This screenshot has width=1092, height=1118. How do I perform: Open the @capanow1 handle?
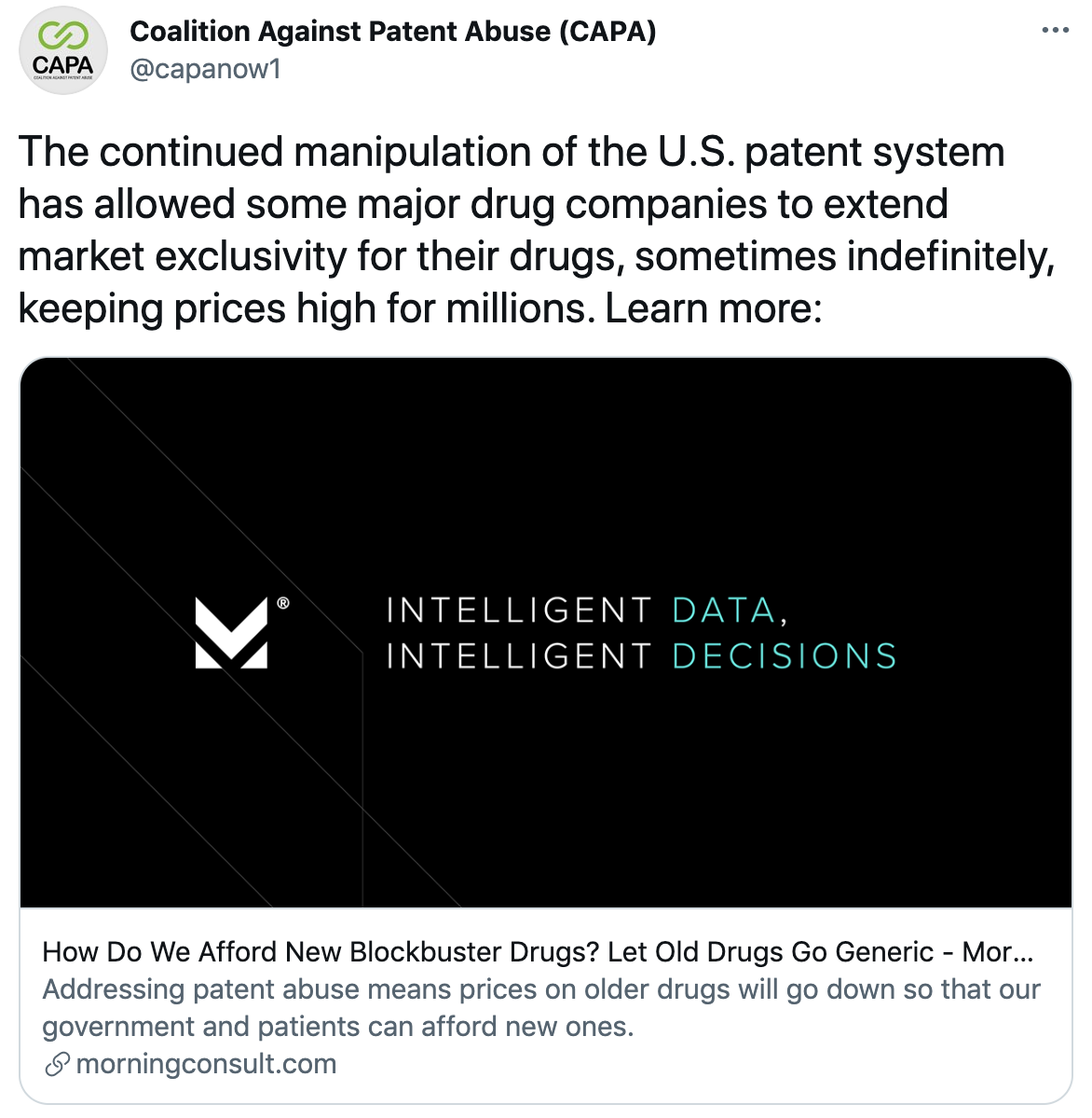[205, 69]
